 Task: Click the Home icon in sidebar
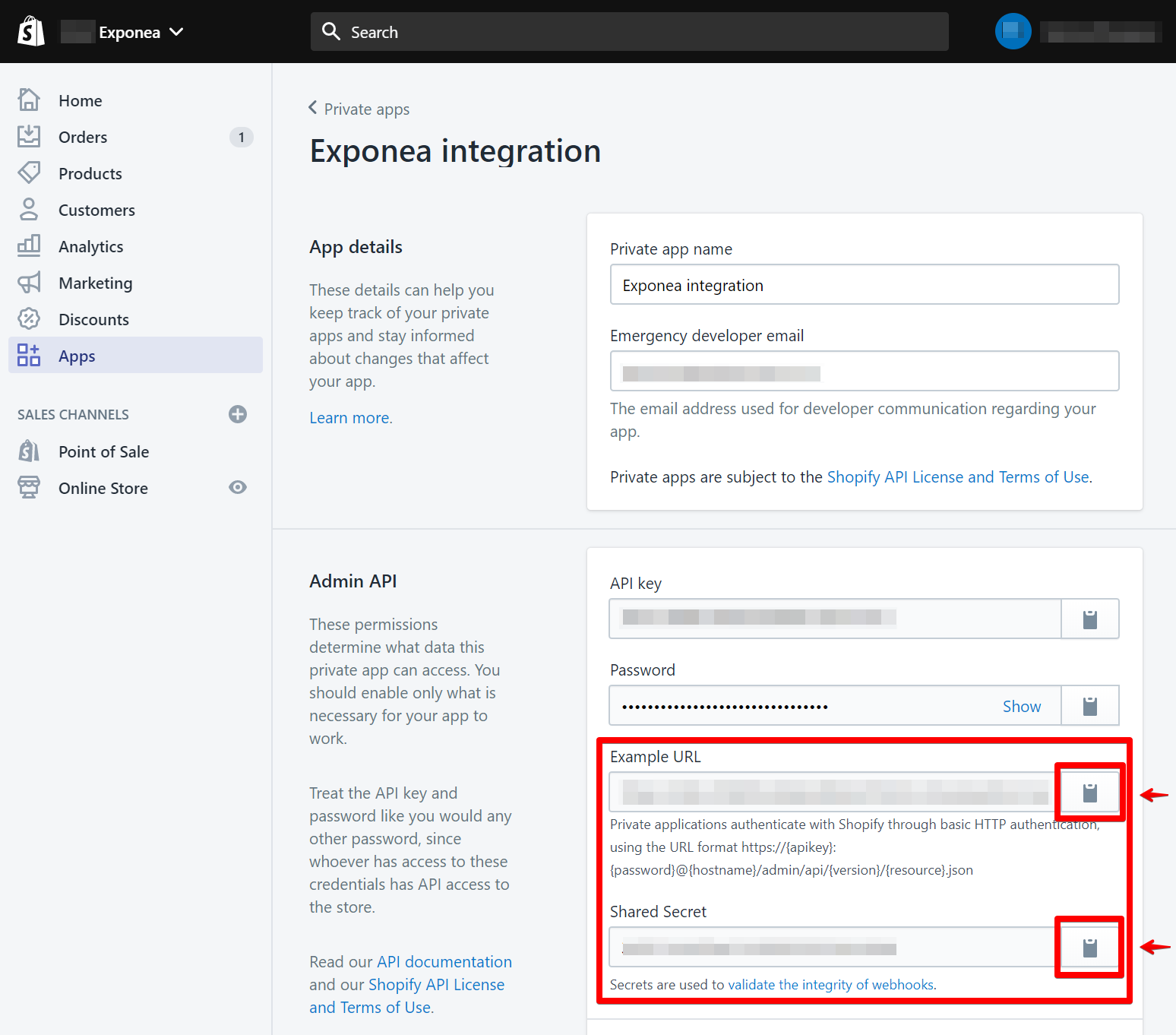pos(29,100)
